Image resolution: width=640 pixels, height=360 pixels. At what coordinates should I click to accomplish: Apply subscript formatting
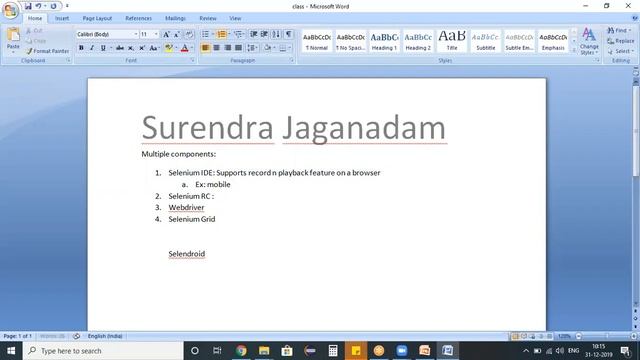pos(131,48)
